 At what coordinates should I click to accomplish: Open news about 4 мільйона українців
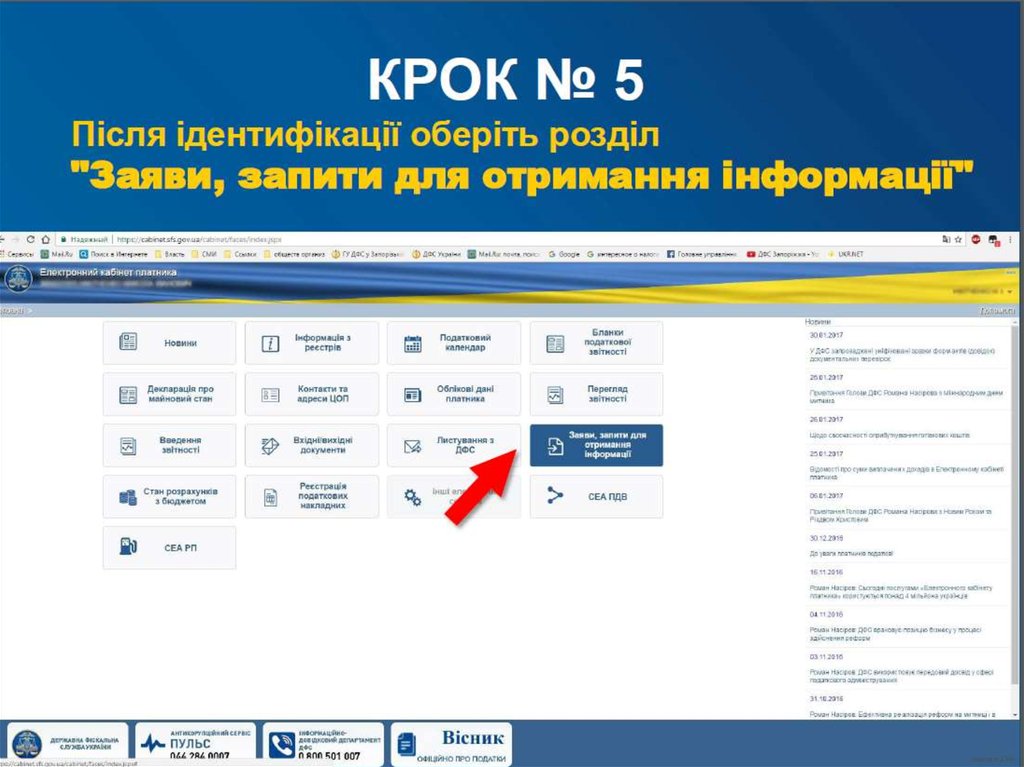(x=901, y=592)
